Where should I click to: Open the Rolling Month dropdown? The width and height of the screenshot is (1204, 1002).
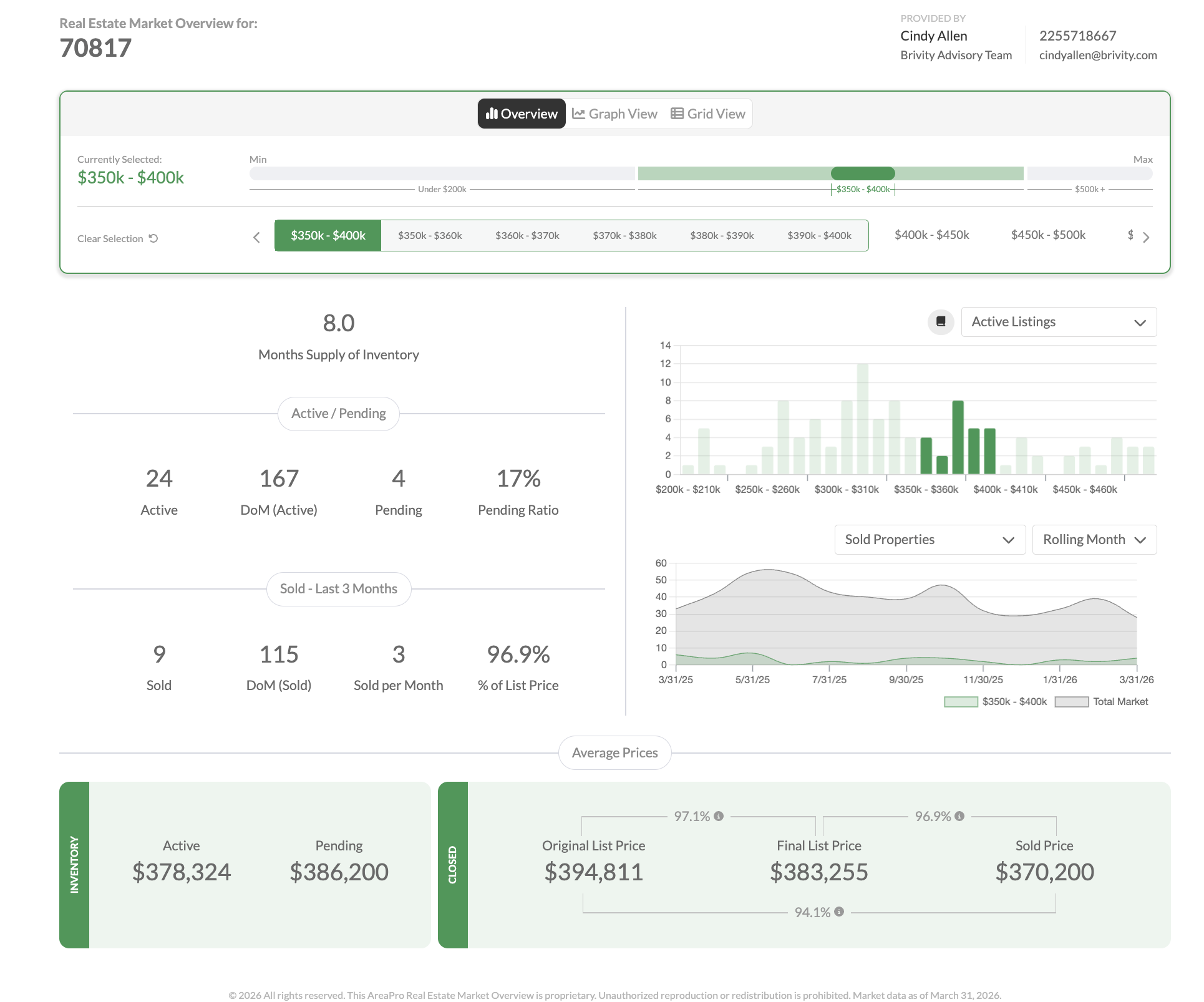coord(1094,540)
